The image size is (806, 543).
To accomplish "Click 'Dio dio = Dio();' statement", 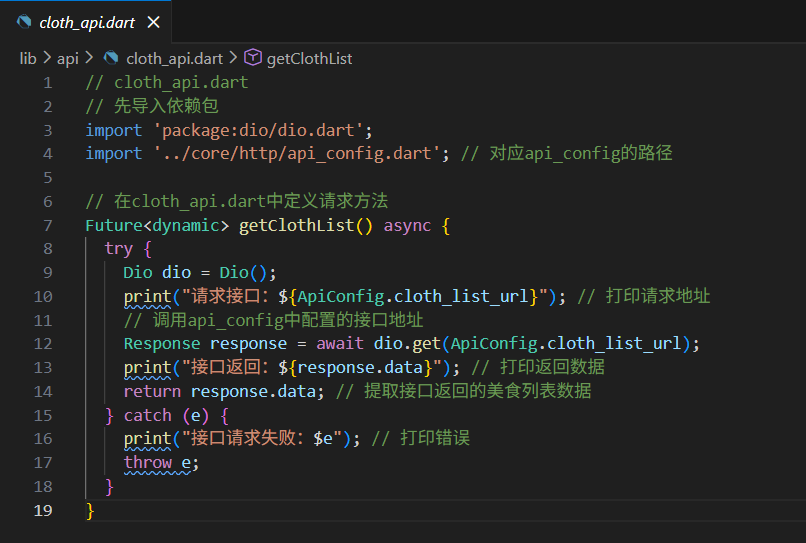I will 200,273.
